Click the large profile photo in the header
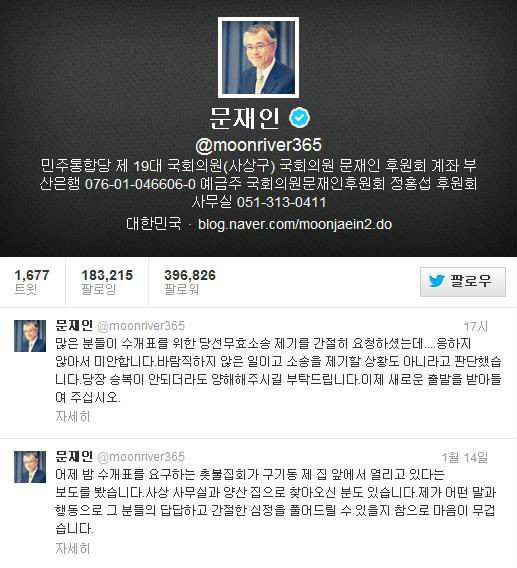The image size is (517, 568). 258,58
